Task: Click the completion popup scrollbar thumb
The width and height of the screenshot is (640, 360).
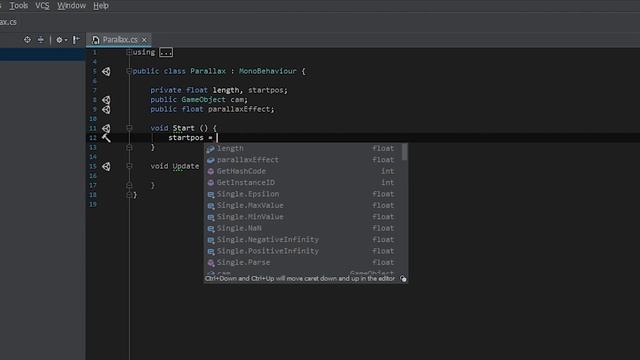Action: click(x=404, y=152)
